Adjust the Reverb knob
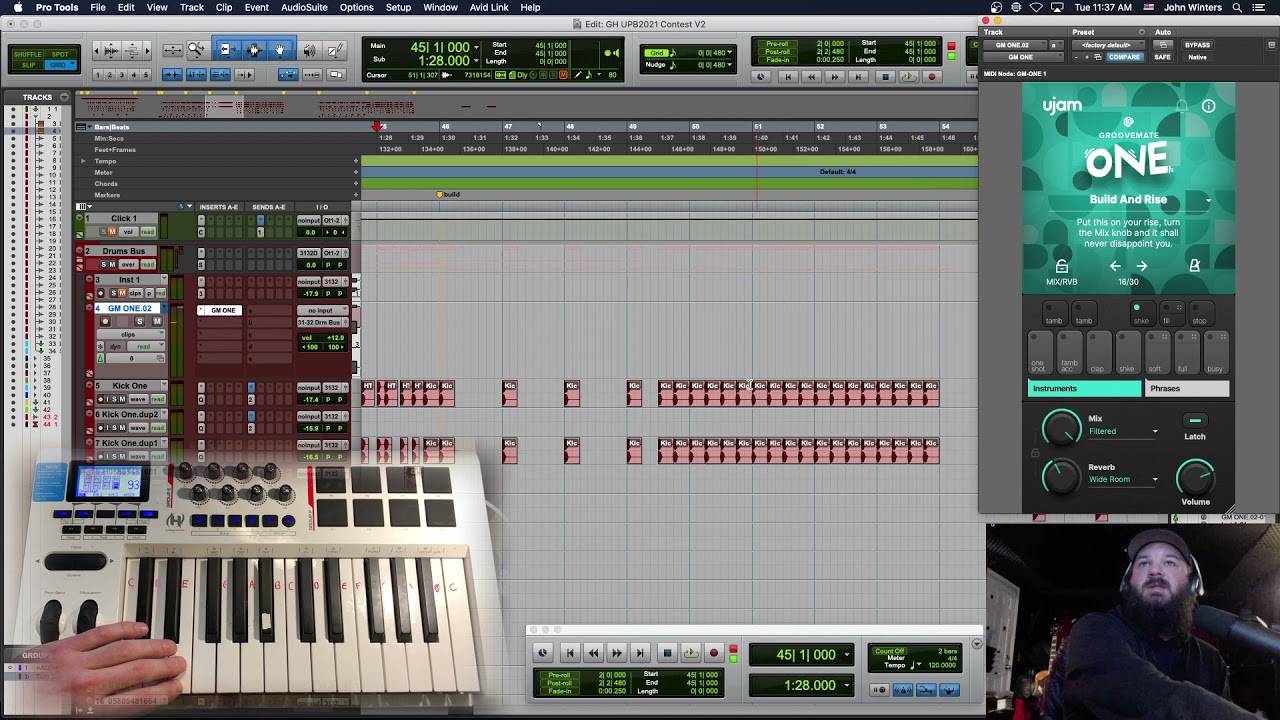The image size is (1280, 720). [1061, 476]
